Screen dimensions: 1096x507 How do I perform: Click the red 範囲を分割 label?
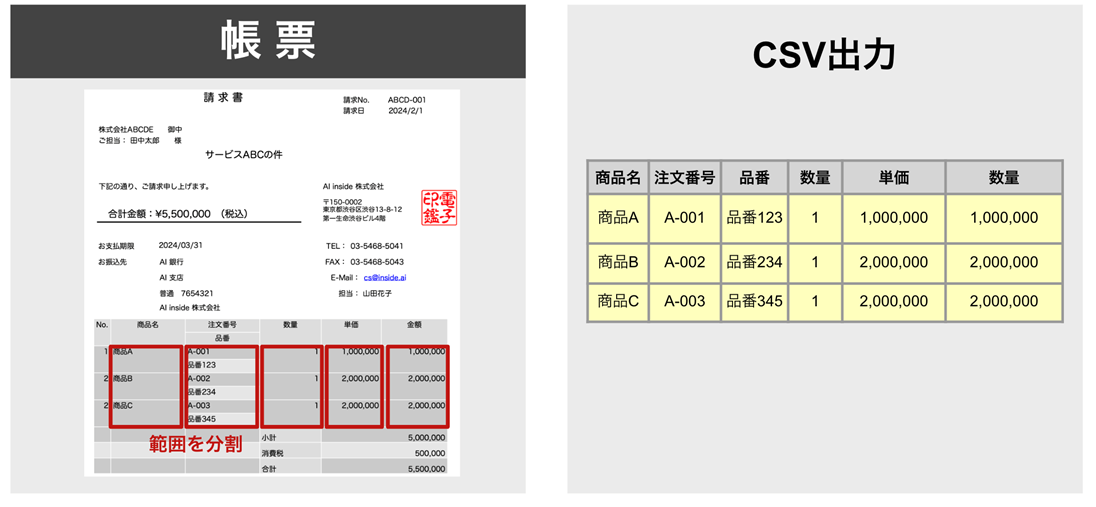[x=196, y=444]
